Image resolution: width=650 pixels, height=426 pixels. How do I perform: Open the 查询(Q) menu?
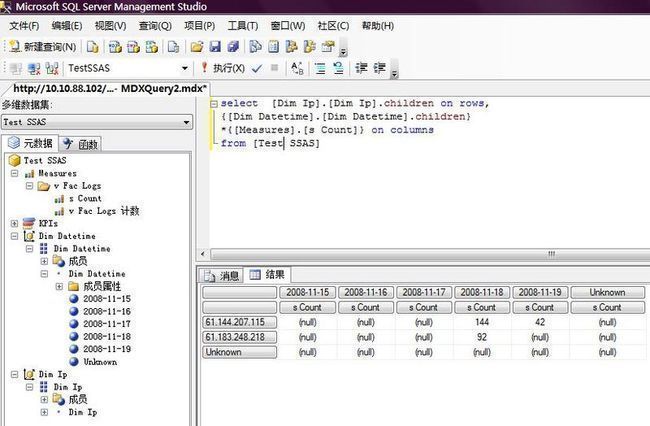(x=155, y=26)
